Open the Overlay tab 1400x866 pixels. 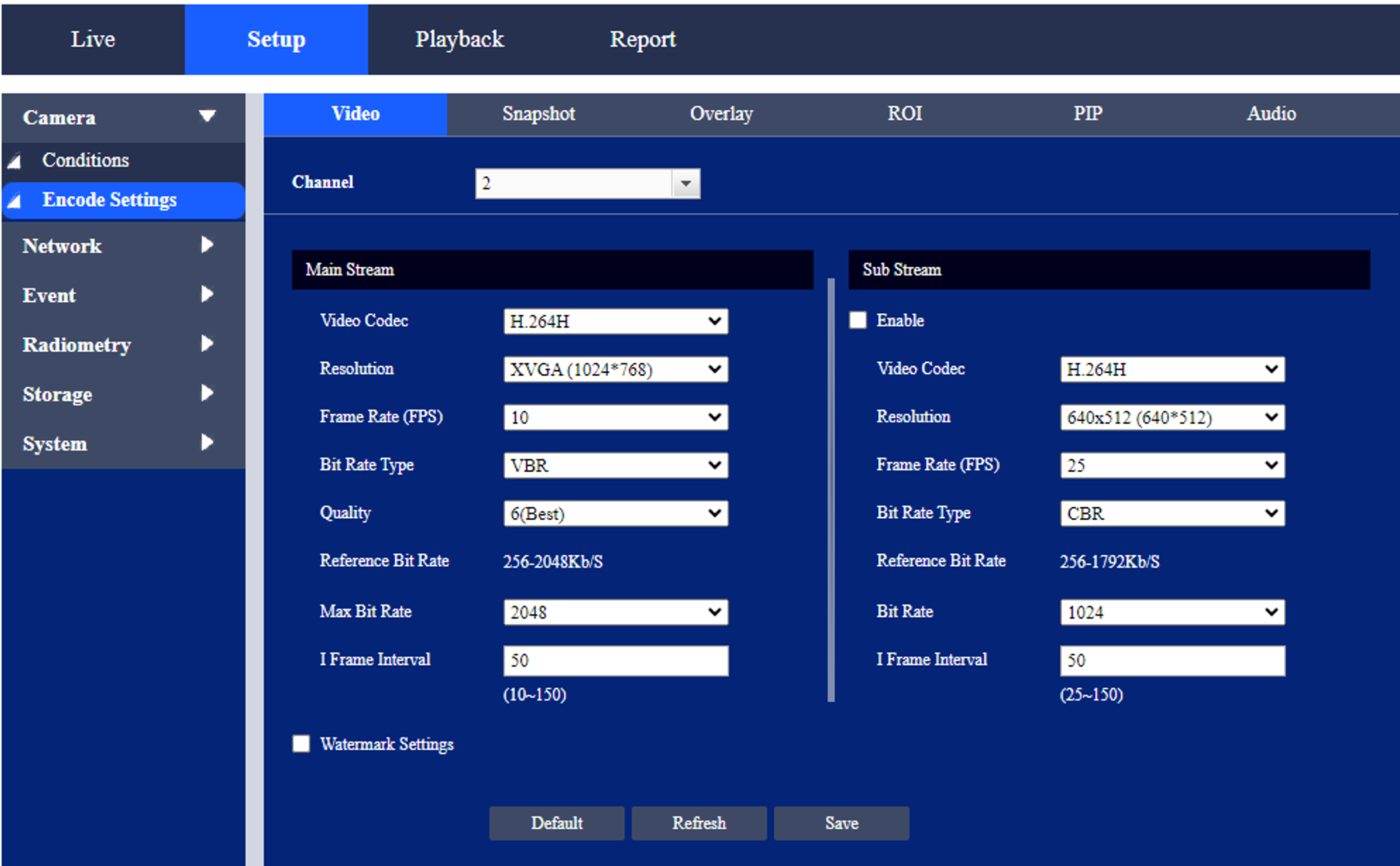[721, 114]
